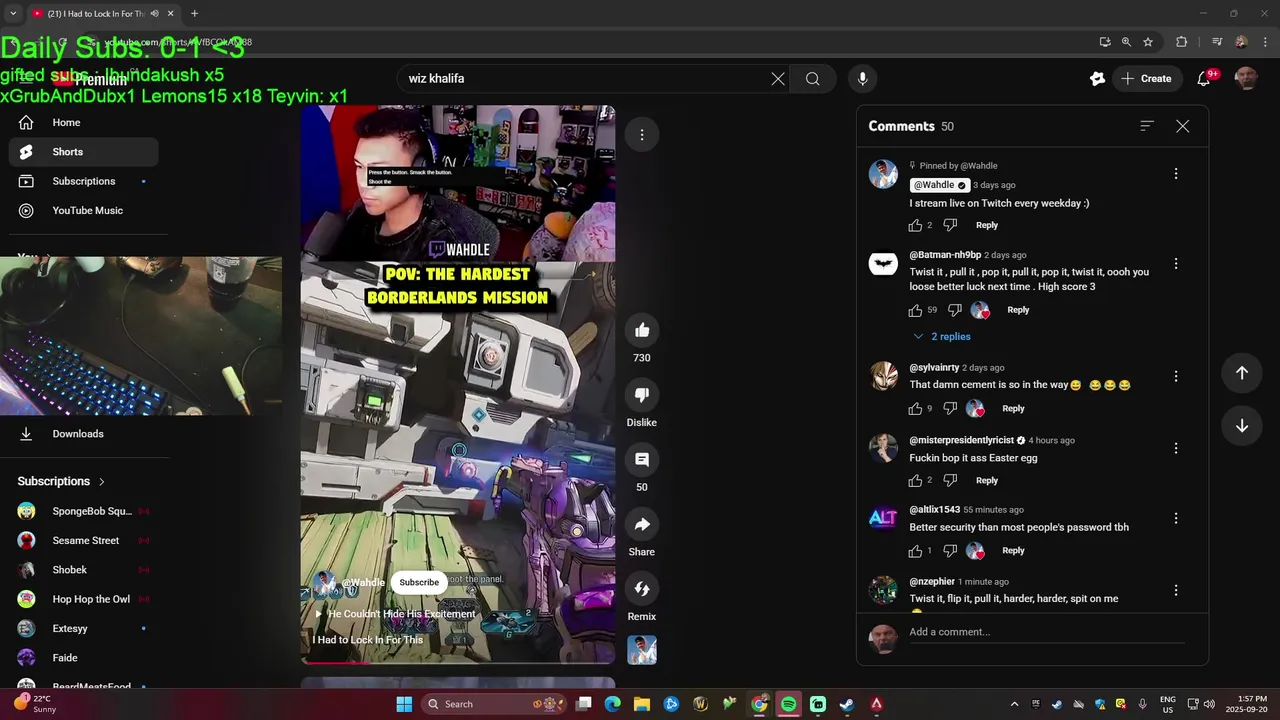Viewport: 1280px width, 720px height.
Task: Open Steam from the taskbar
Action: pos(847,704)
